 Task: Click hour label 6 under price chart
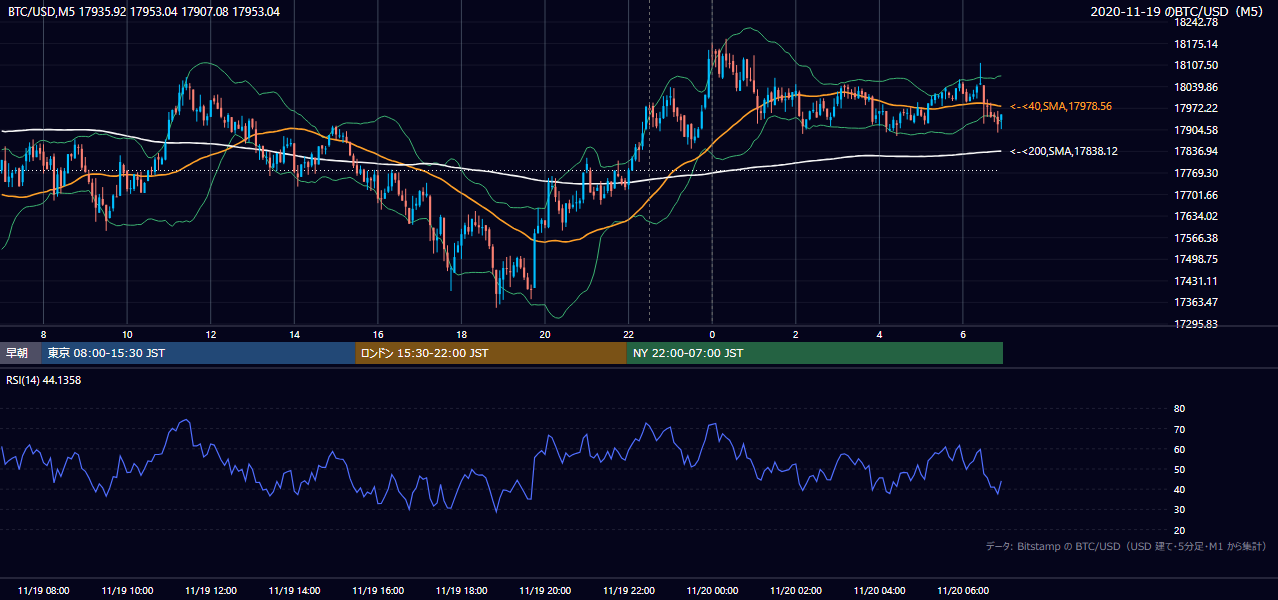pyautogui.click(x=963, y=334)
